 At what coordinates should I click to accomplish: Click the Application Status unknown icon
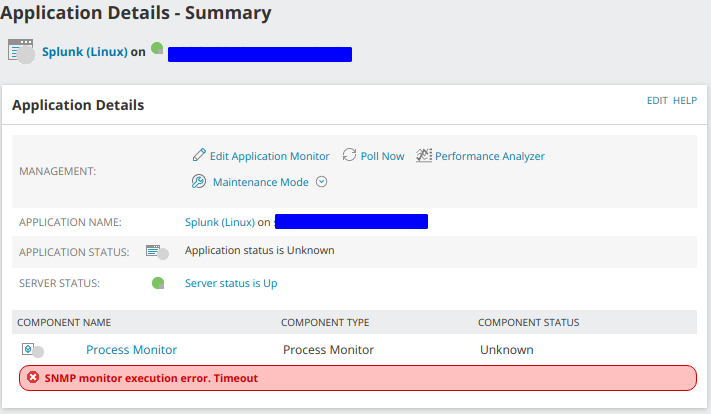[157, 252]
